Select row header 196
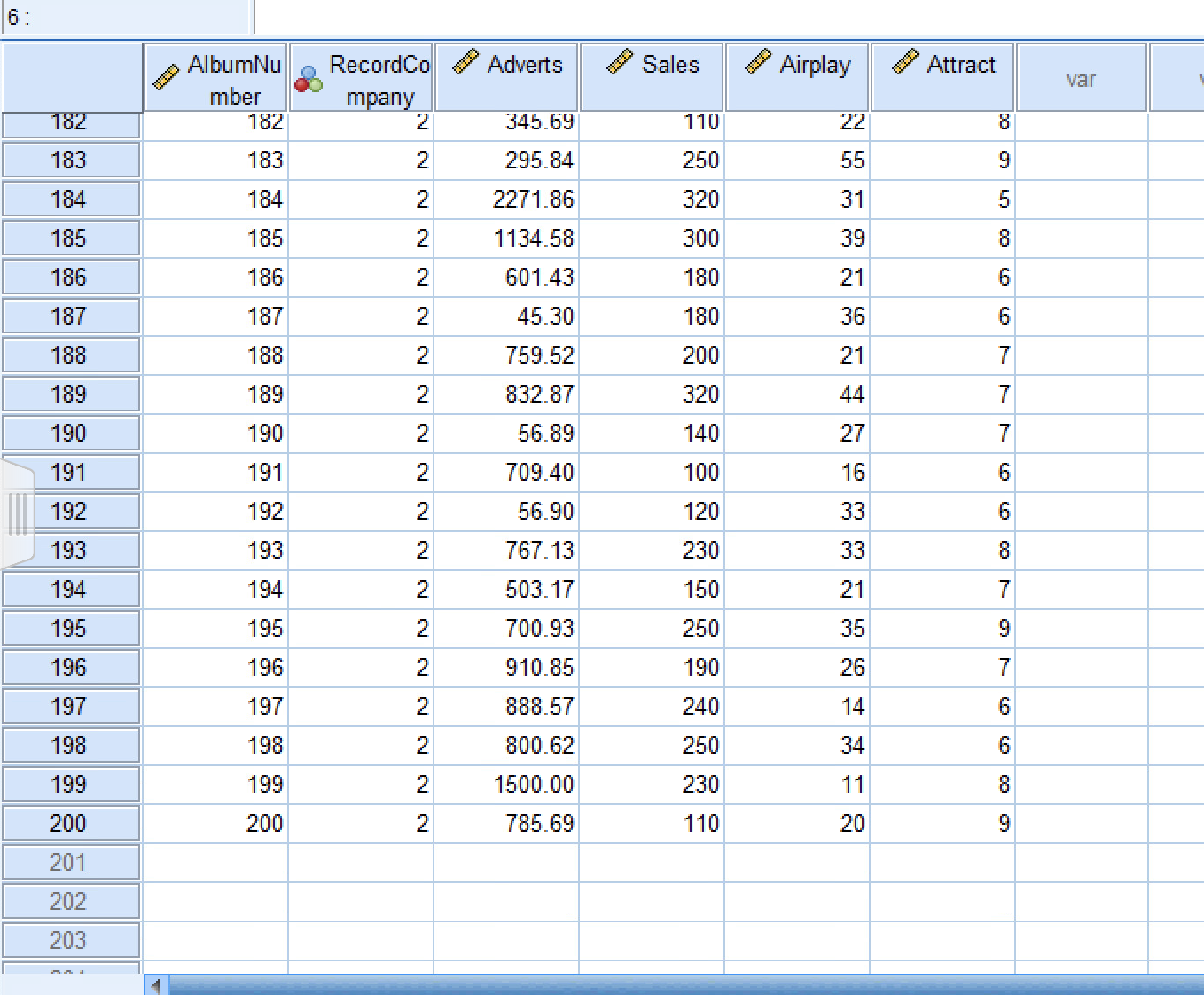Image resolution: width=1204 pixels, height=995 pixels. [x=71, y=668]
